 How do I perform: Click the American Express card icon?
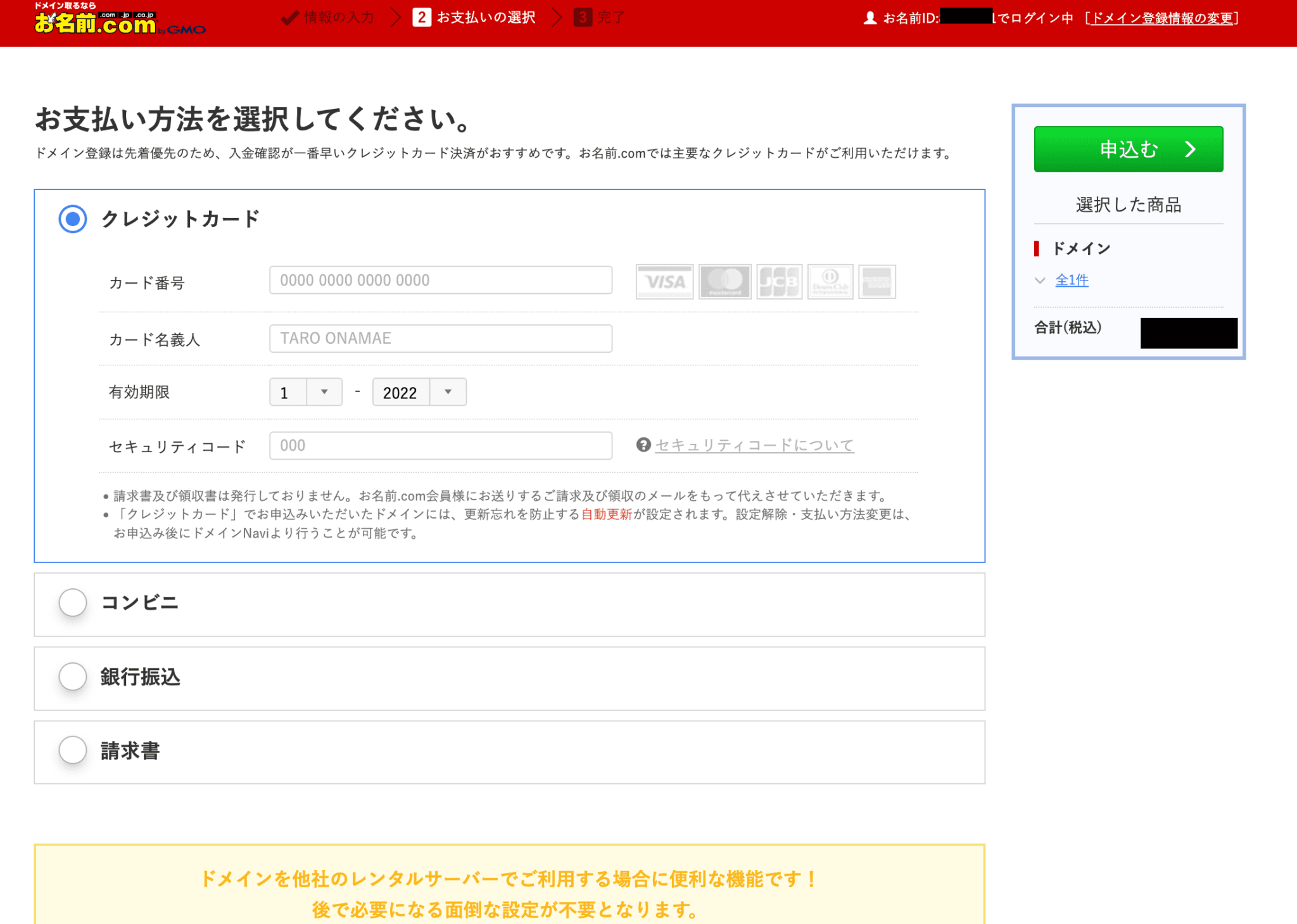(x=878, y=281)
